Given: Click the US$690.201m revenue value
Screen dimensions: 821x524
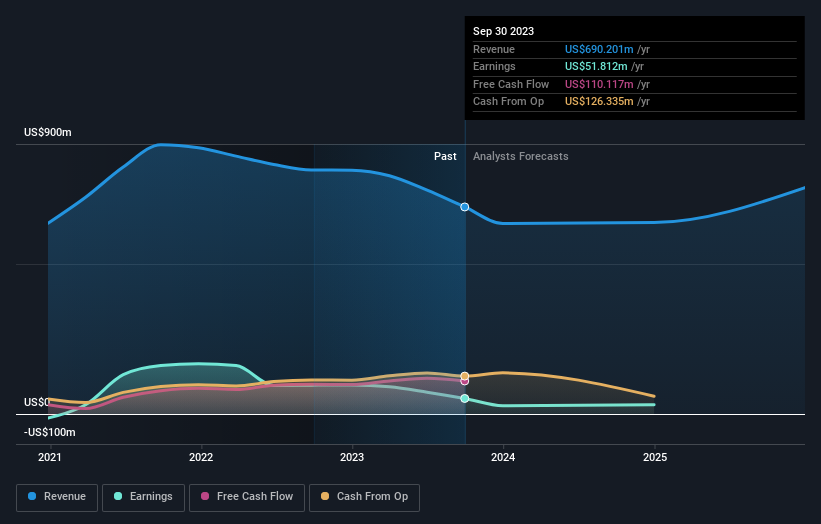Looking at the screenshot, I should 599,49.
